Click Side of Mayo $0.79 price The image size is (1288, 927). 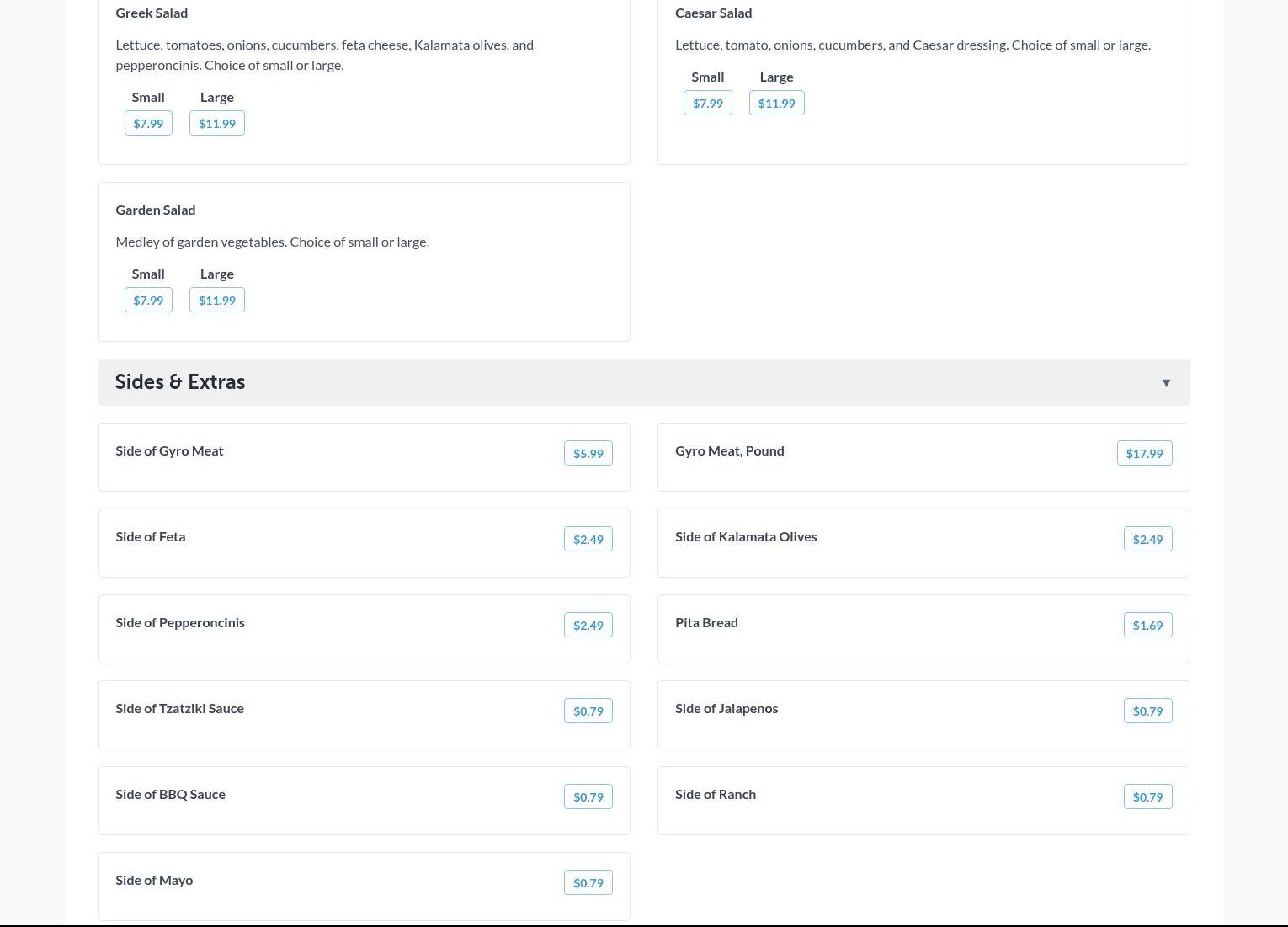[588, 883]
